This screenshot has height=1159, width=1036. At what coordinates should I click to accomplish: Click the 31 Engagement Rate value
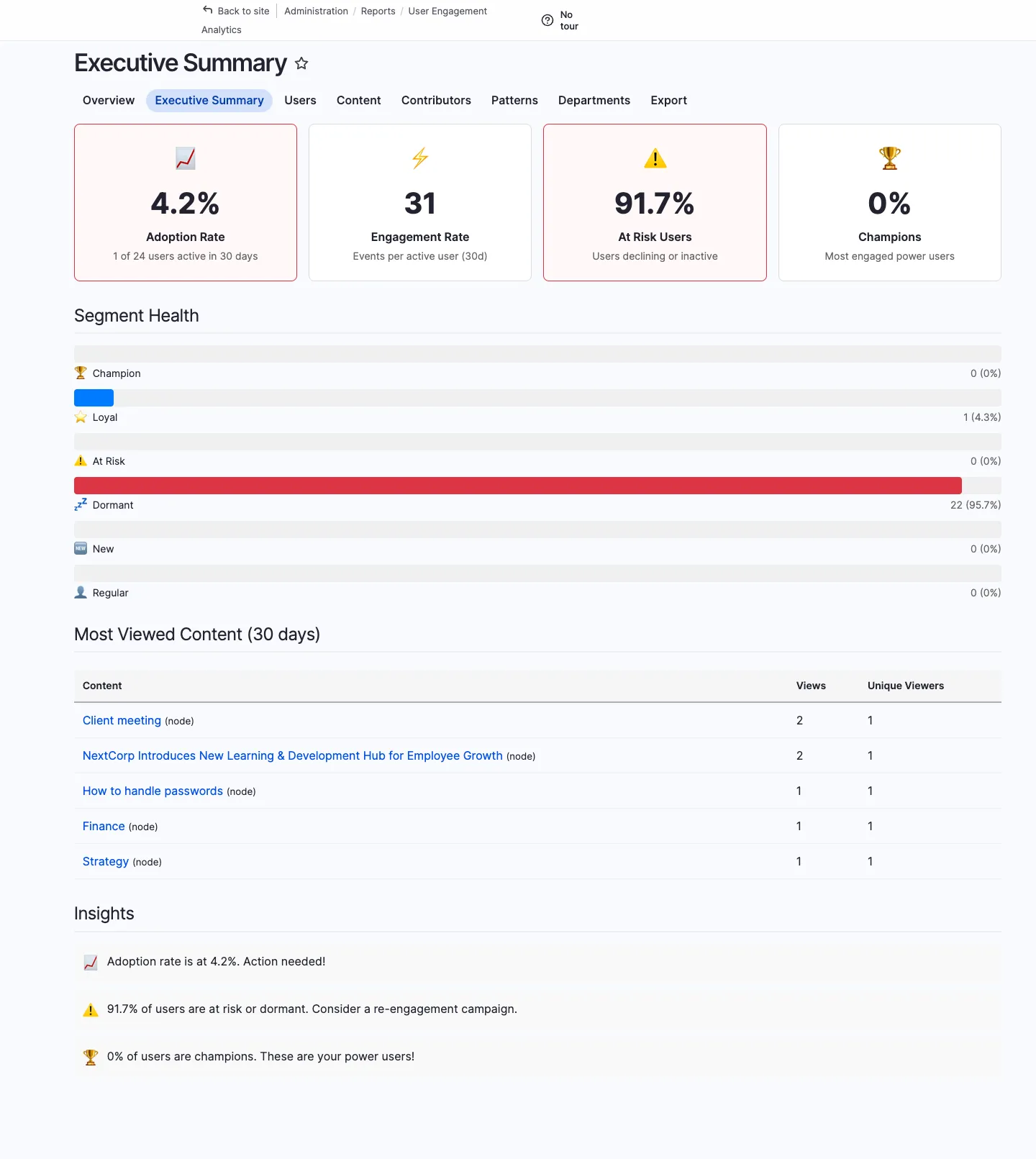point(420,204)
